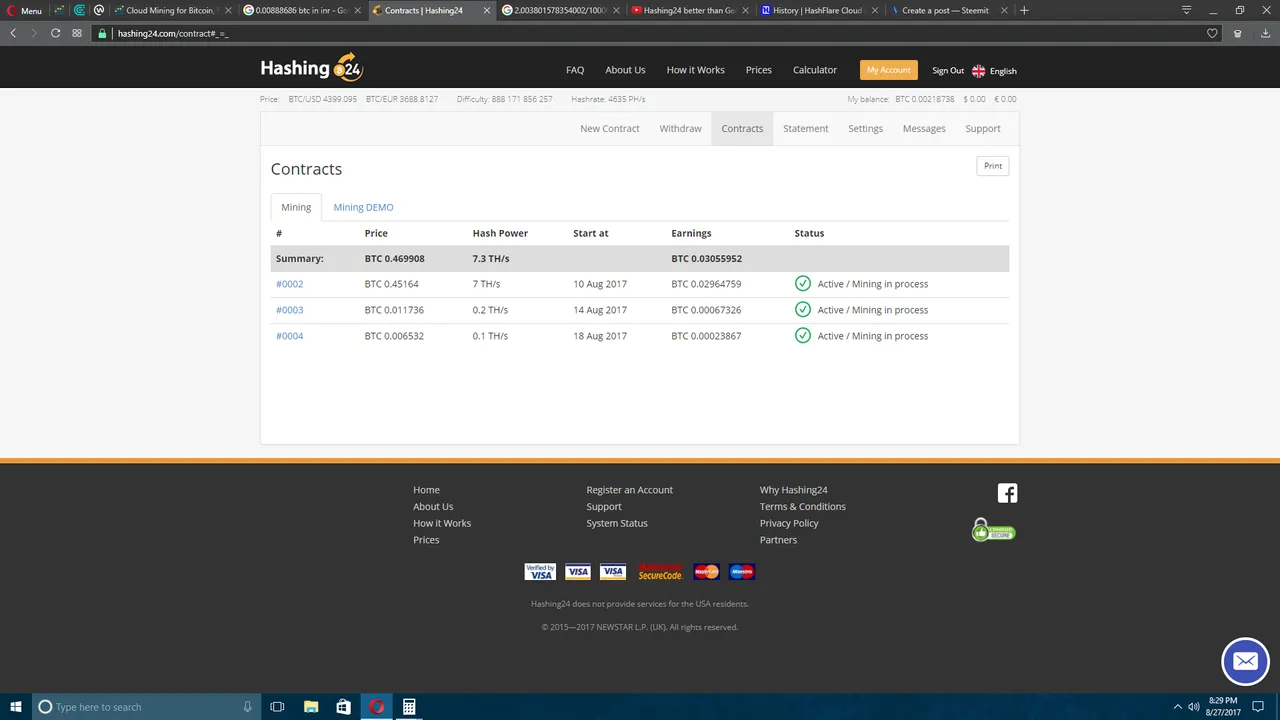Click the hashing24.com address bar

(640, 33)
